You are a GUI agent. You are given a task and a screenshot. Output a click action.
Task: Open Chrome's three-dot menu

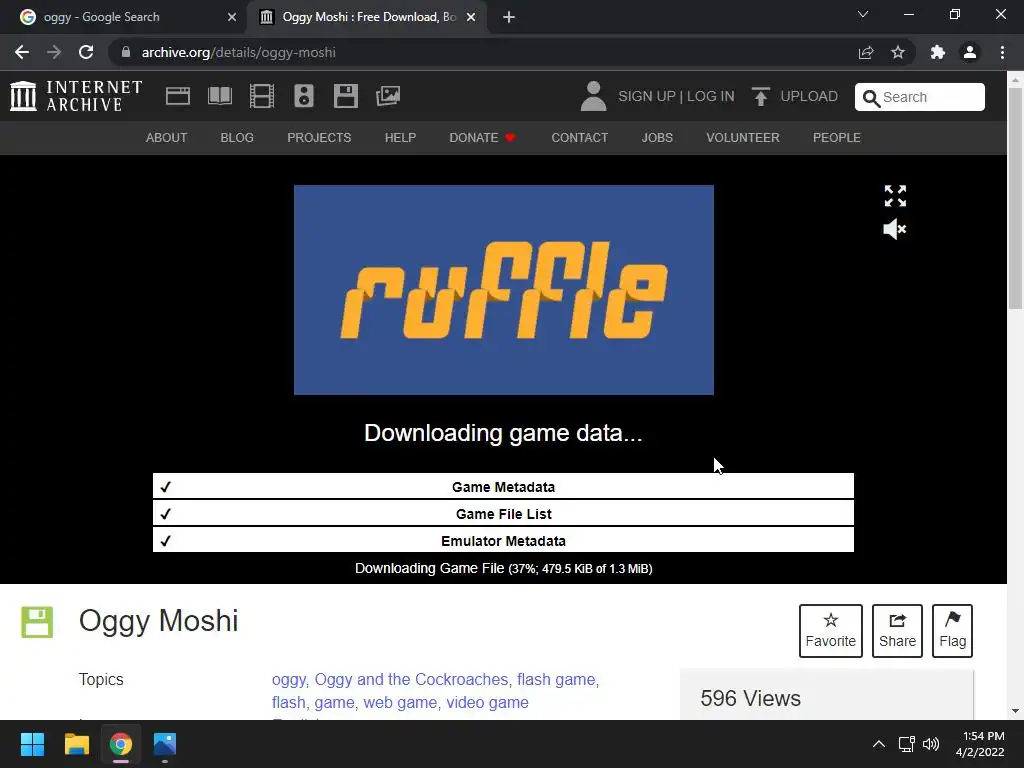1002,52
